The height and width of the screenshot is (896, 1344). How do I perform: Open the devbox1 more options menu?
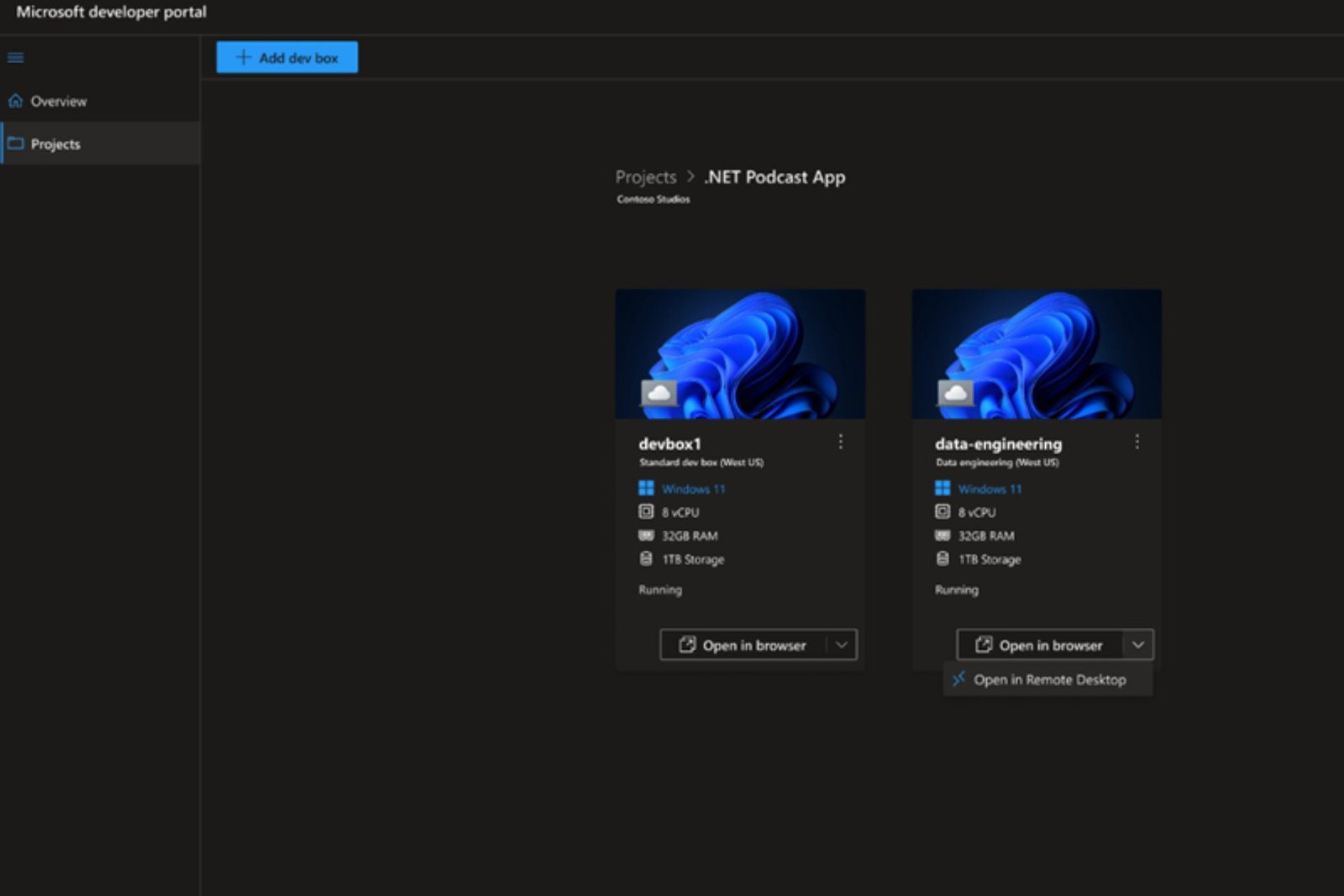pyautogui.click(x=841, y=442)
